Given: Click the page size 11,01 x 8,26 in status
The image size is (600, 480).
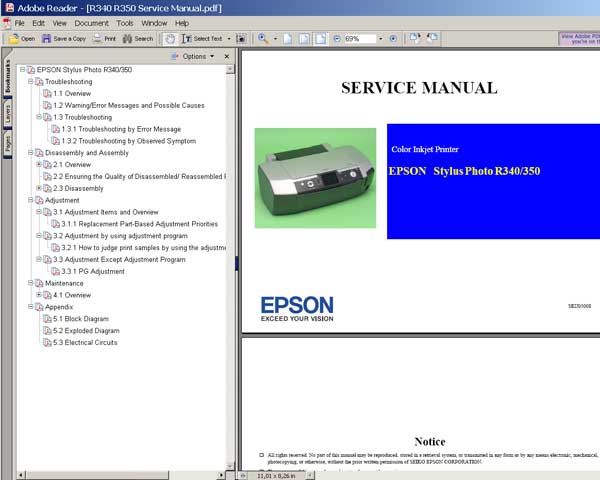Looking at the screenshot, I should (x=276, y=476).
